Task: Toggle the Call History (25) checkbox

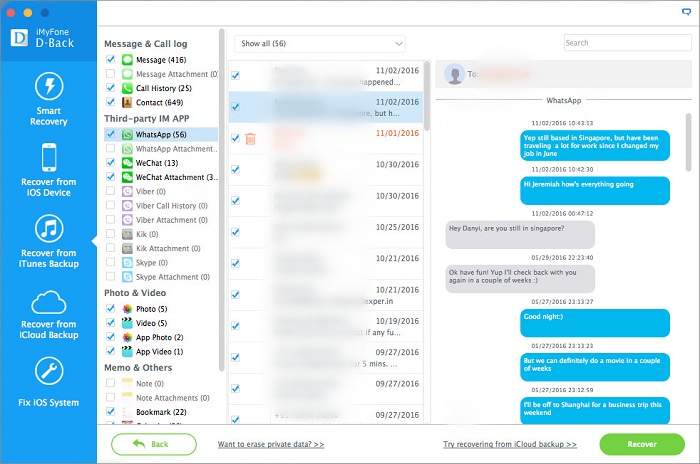Action: 111,88
